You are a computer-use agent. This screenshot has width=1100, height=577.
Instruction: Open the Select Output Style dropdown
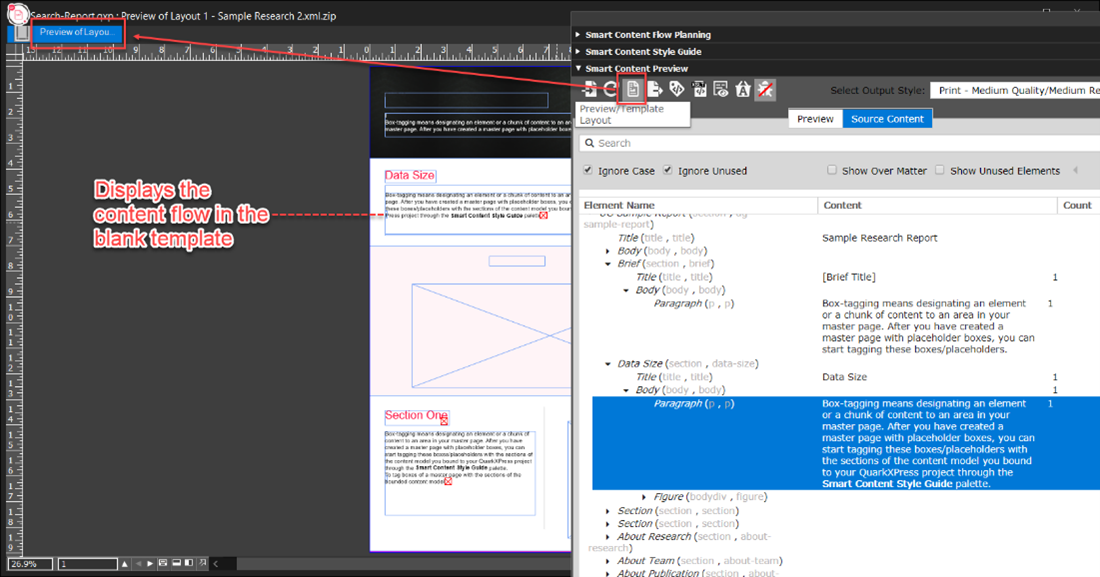[x=1014, y=91]
